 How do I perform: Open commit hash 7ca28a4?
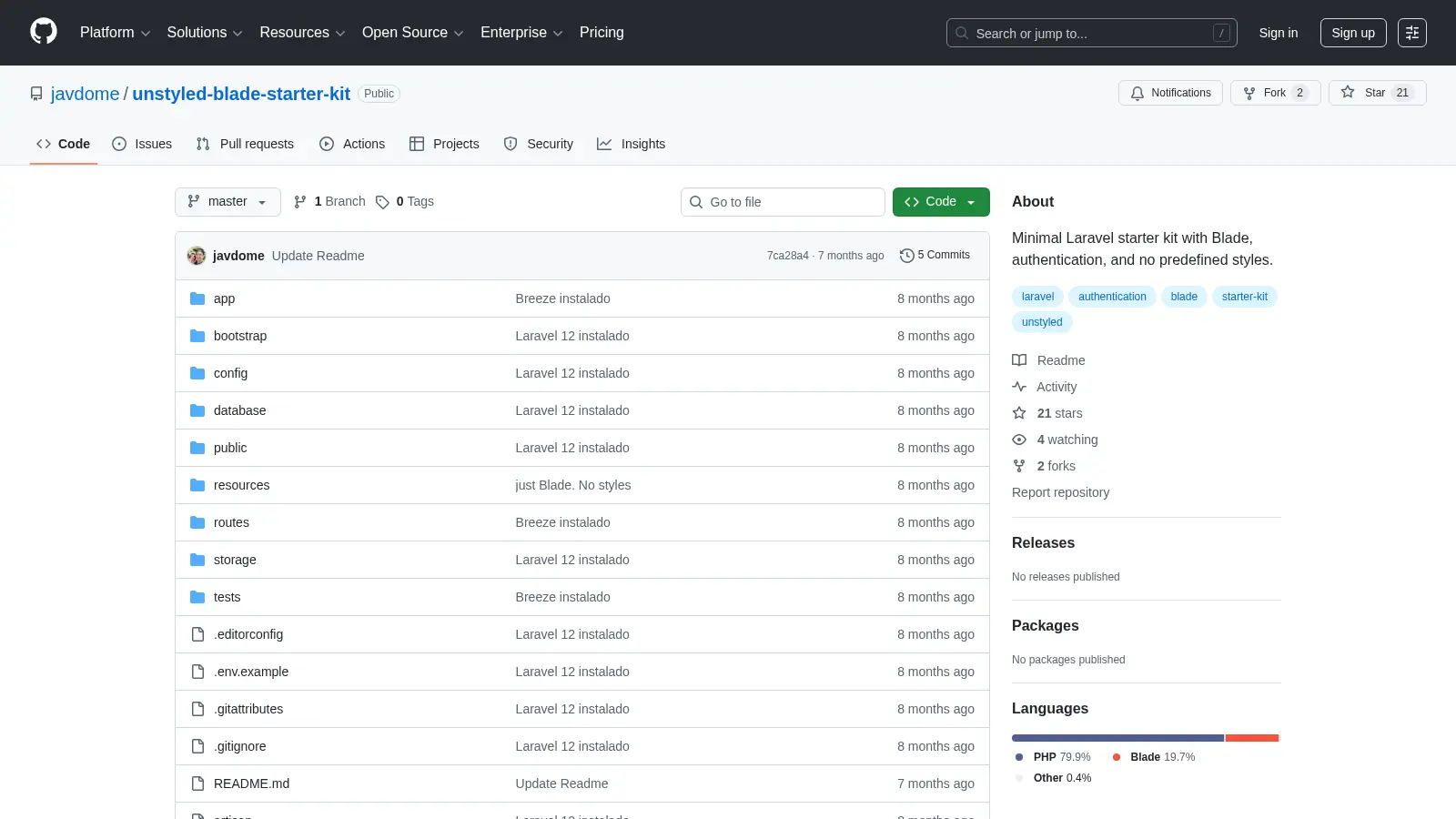[x=787, y=256]
